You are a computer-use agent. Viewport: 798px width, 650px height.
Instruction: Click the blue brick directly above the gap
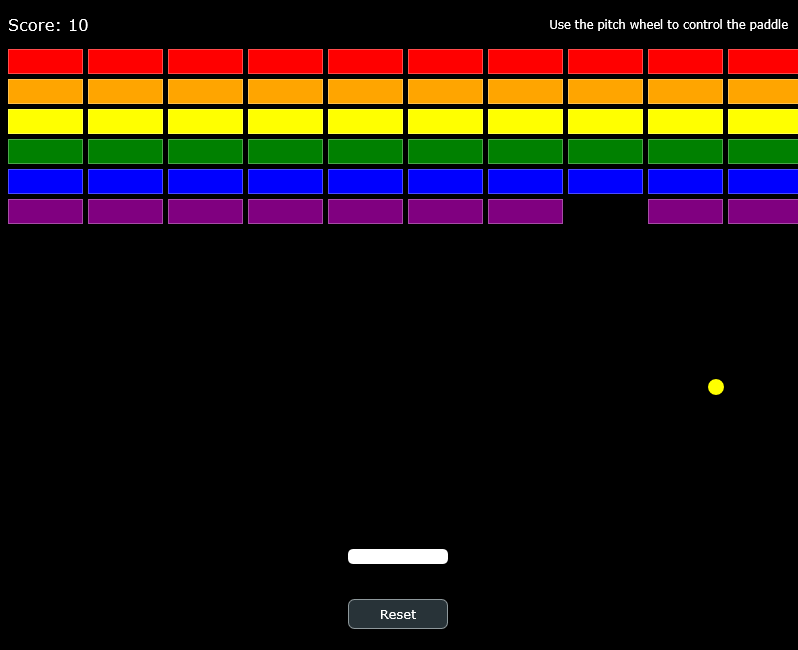point(605,181)
